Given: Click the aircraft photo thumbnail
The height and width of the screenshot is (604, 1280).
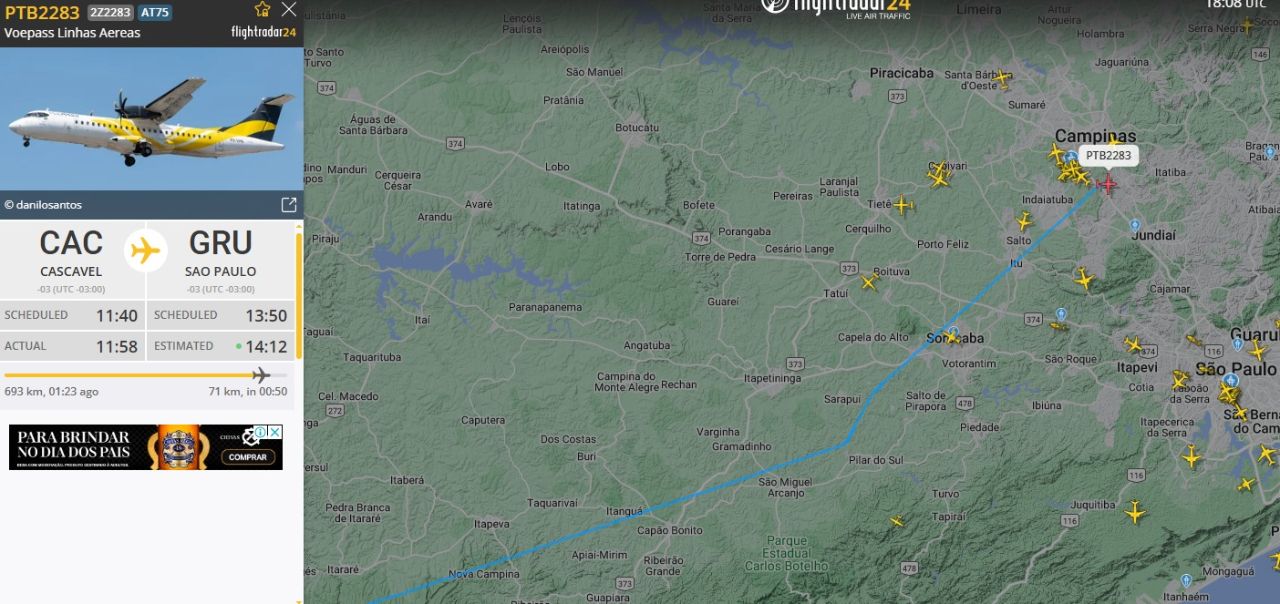Looking at the screenshot, I should point(151,118).
